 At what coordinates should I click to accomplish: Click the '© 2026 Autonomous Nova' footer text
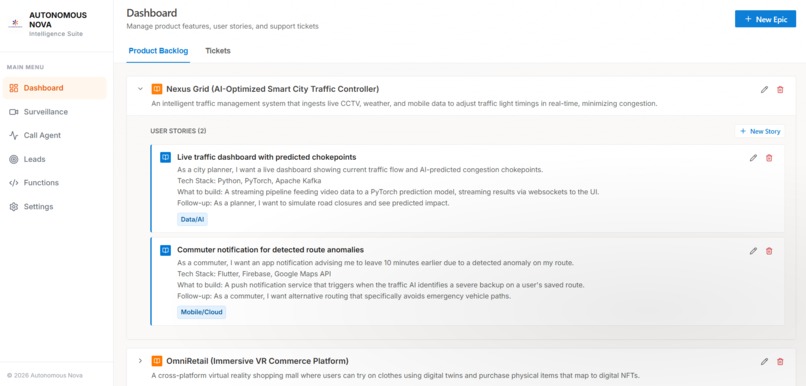point(45,375)
